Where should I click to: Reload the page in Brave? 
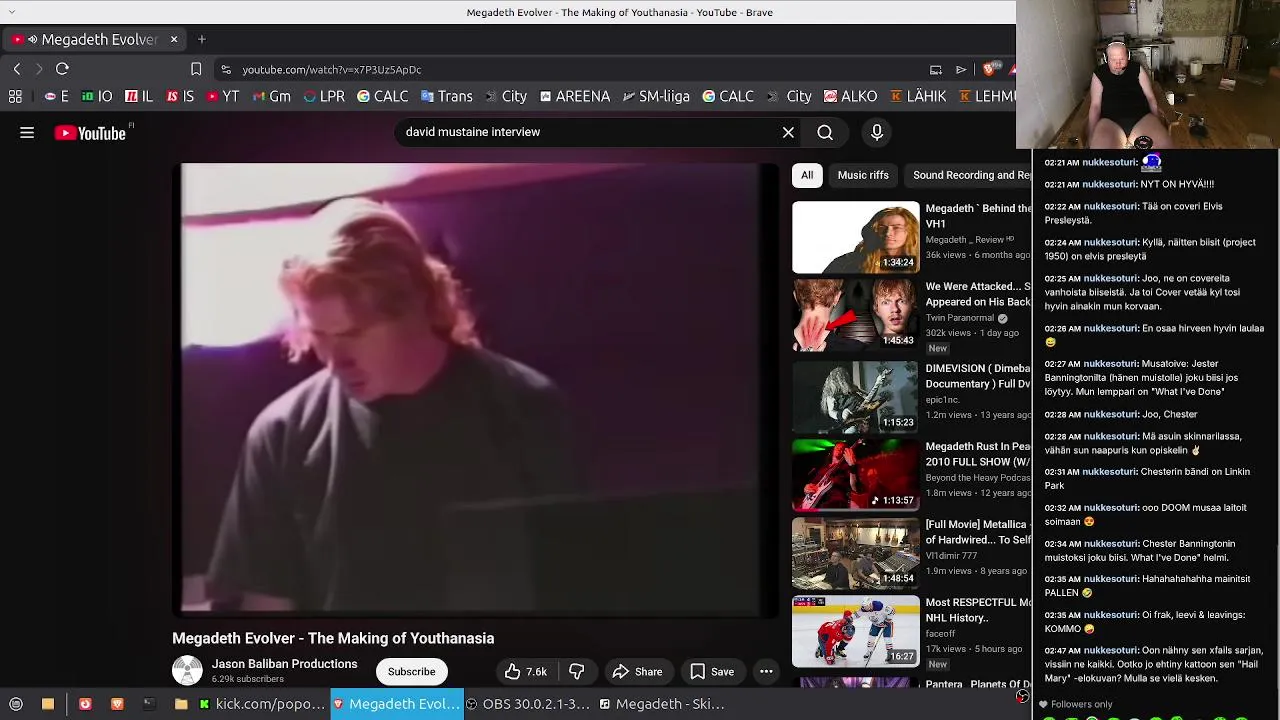pyautogui.click(x=62, y=69)
